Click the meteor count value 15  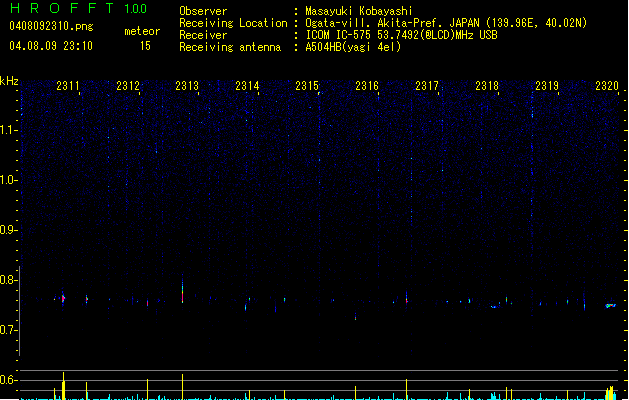pyautogui.click(x=145, y=46)
